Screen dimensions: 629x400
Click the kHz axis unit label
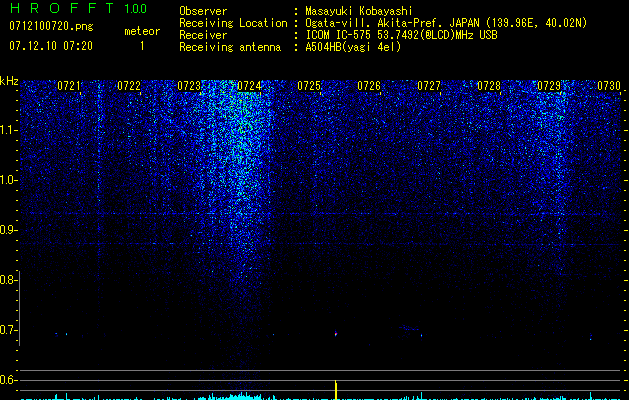(9, 81)
